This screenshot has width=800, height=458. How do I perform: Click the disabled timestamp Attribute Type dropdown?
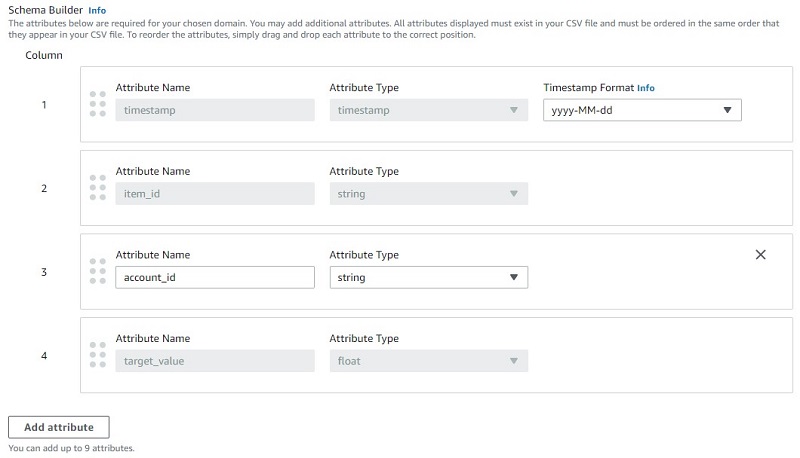(429, 110)
